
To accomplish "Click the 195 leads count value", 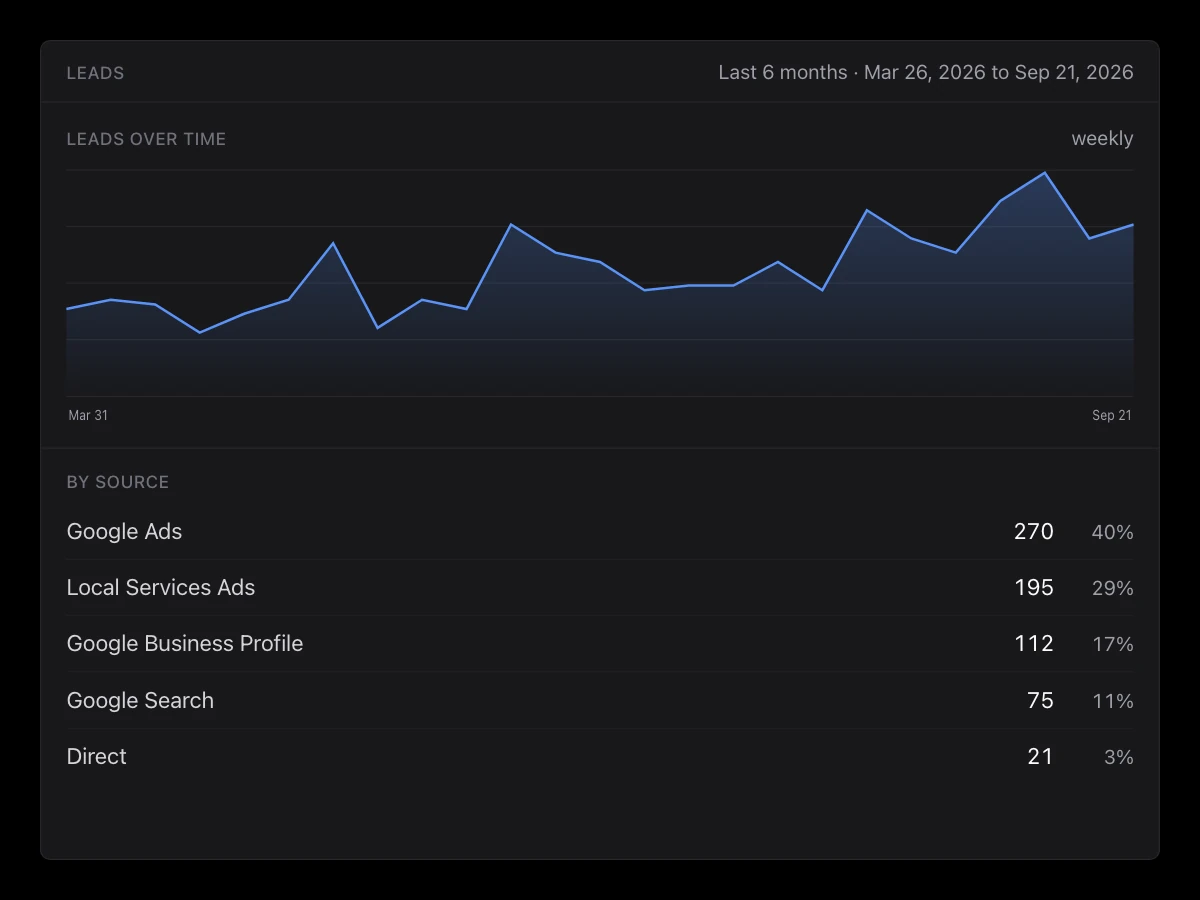I will pyautogui.click(x=1034, y=588).
